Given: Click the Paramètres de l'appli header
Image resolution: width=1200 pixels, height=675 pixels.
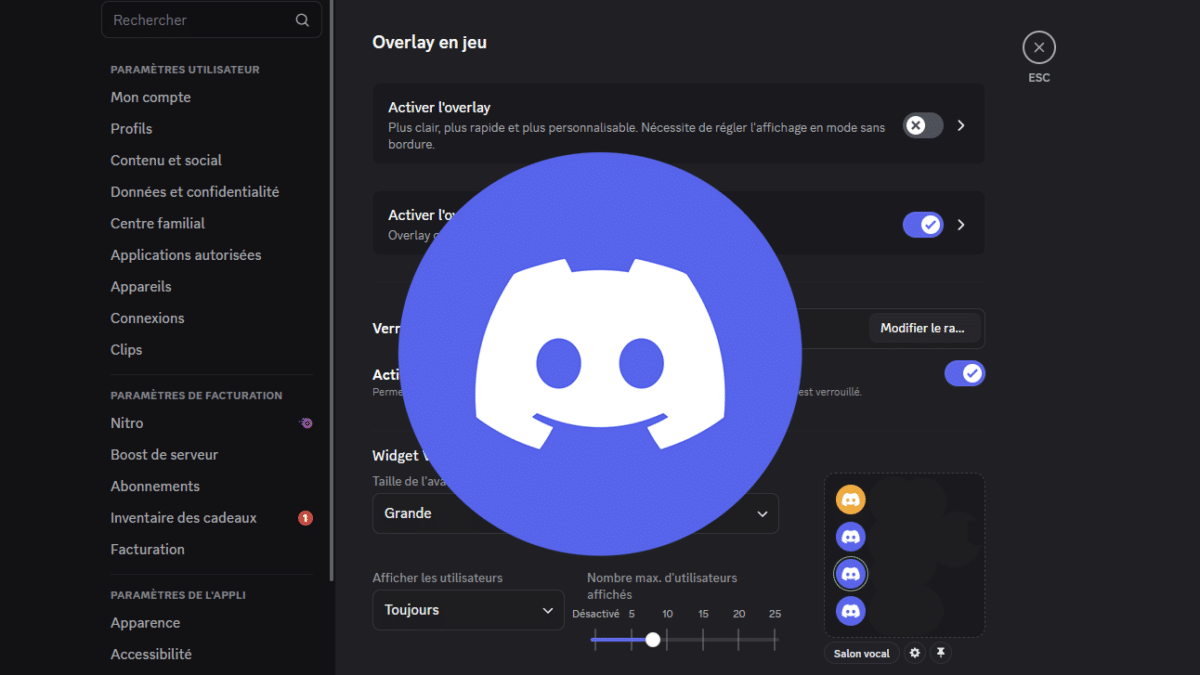Looking at the screenshot, I should tap(178, 595).
